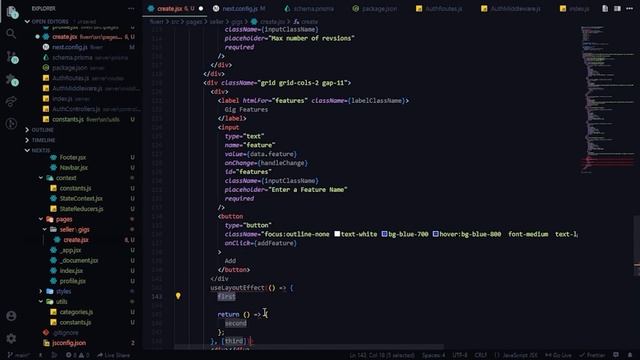Switch to the schema.prisma tab
The width and height of the screenshot is (640, 360).
tap(309, 9)
